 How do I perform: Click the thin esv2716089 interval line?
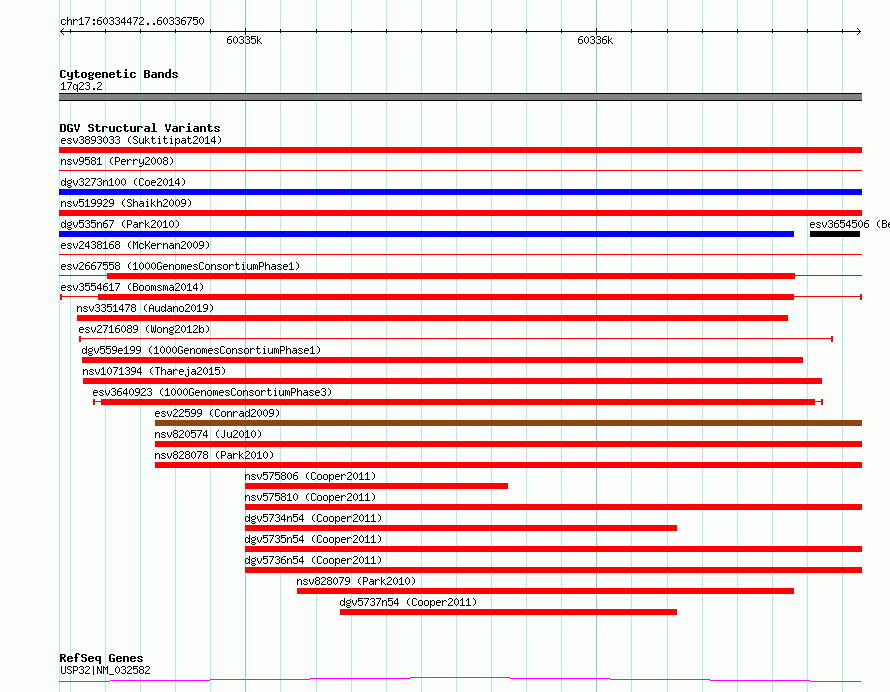456,339
